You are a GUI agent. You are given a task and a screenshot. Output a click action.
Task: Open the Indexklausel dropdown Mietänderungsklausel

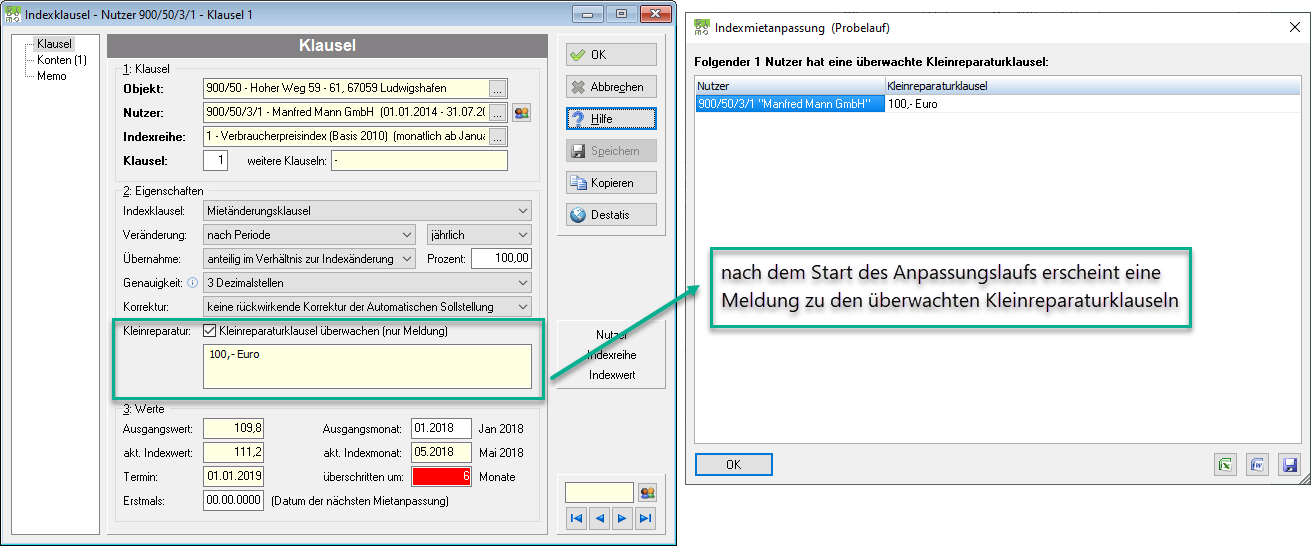(367, 211)
